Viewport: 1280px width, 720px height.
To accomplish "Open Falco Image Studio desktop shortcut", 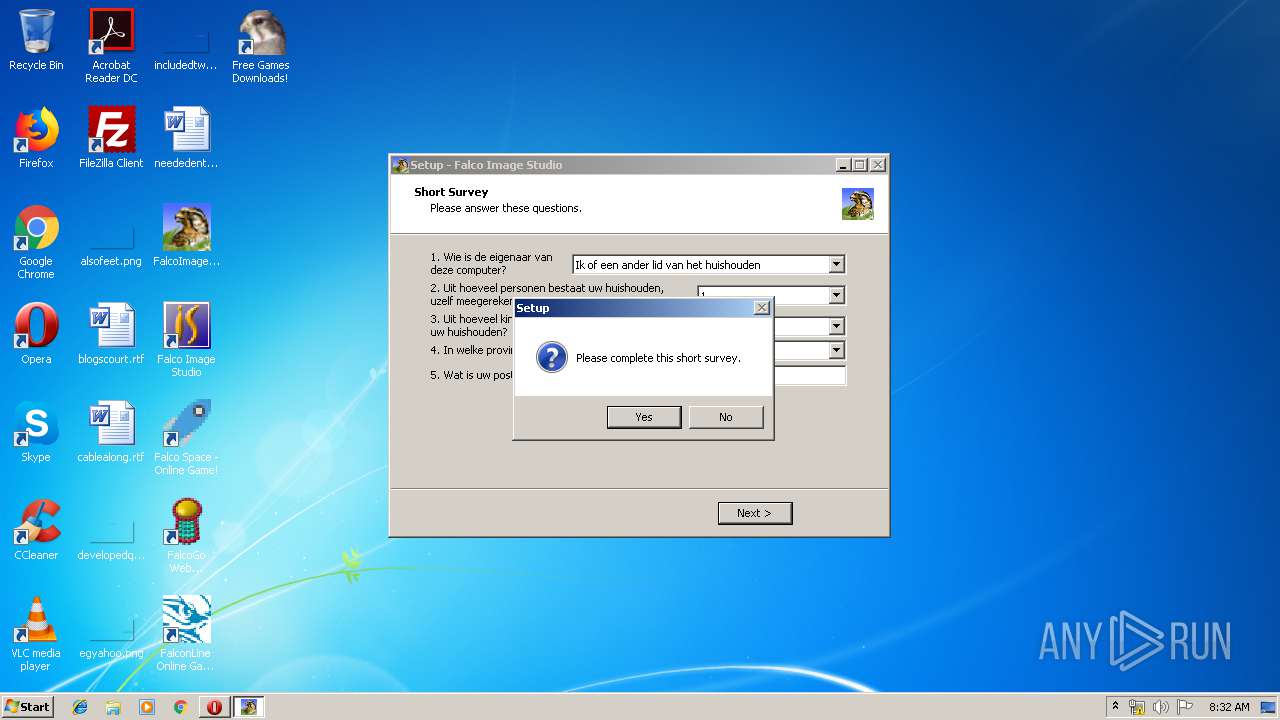I will 186,340.
